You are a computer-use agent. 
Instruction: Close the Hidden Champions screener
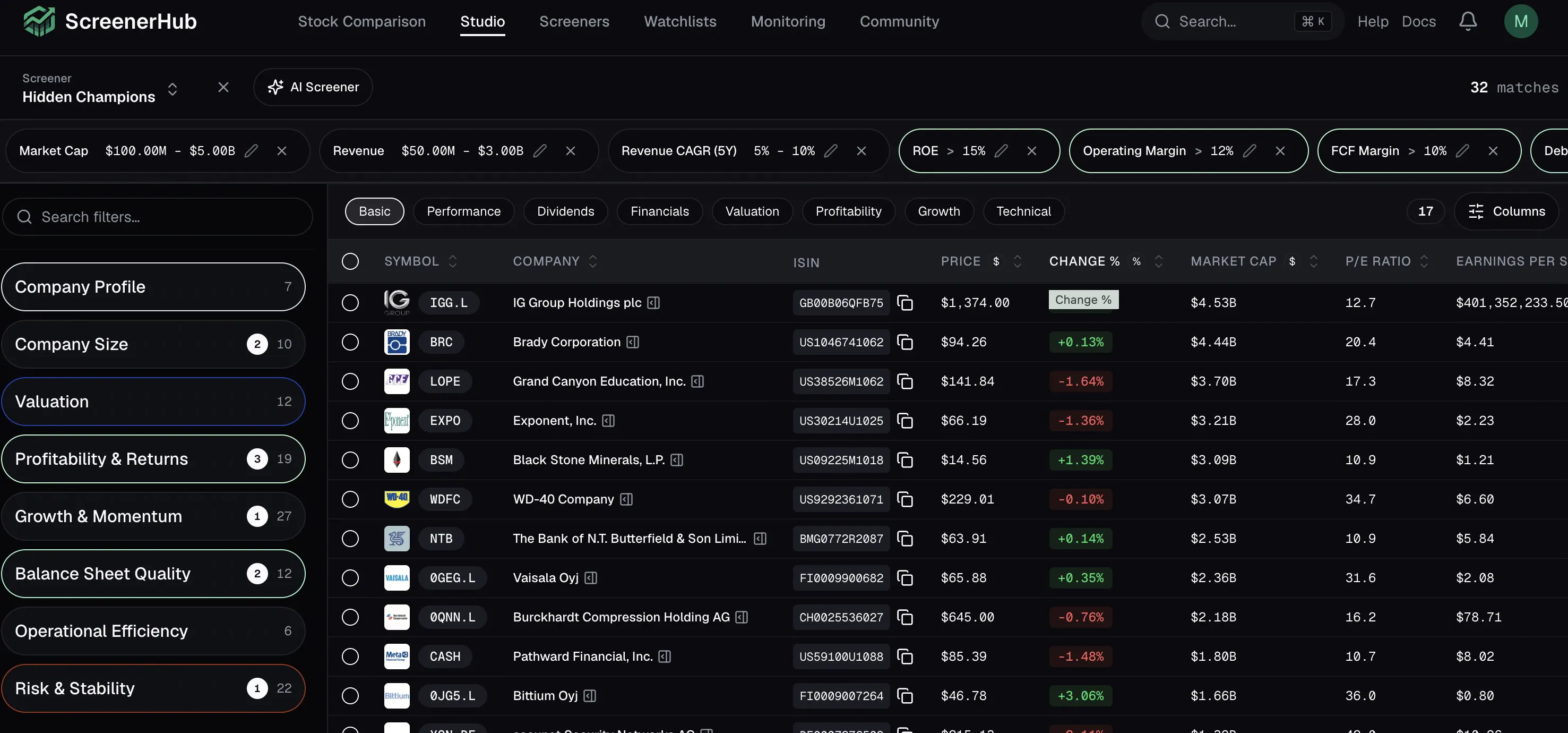pyautogui.click(x=223, y=87)
